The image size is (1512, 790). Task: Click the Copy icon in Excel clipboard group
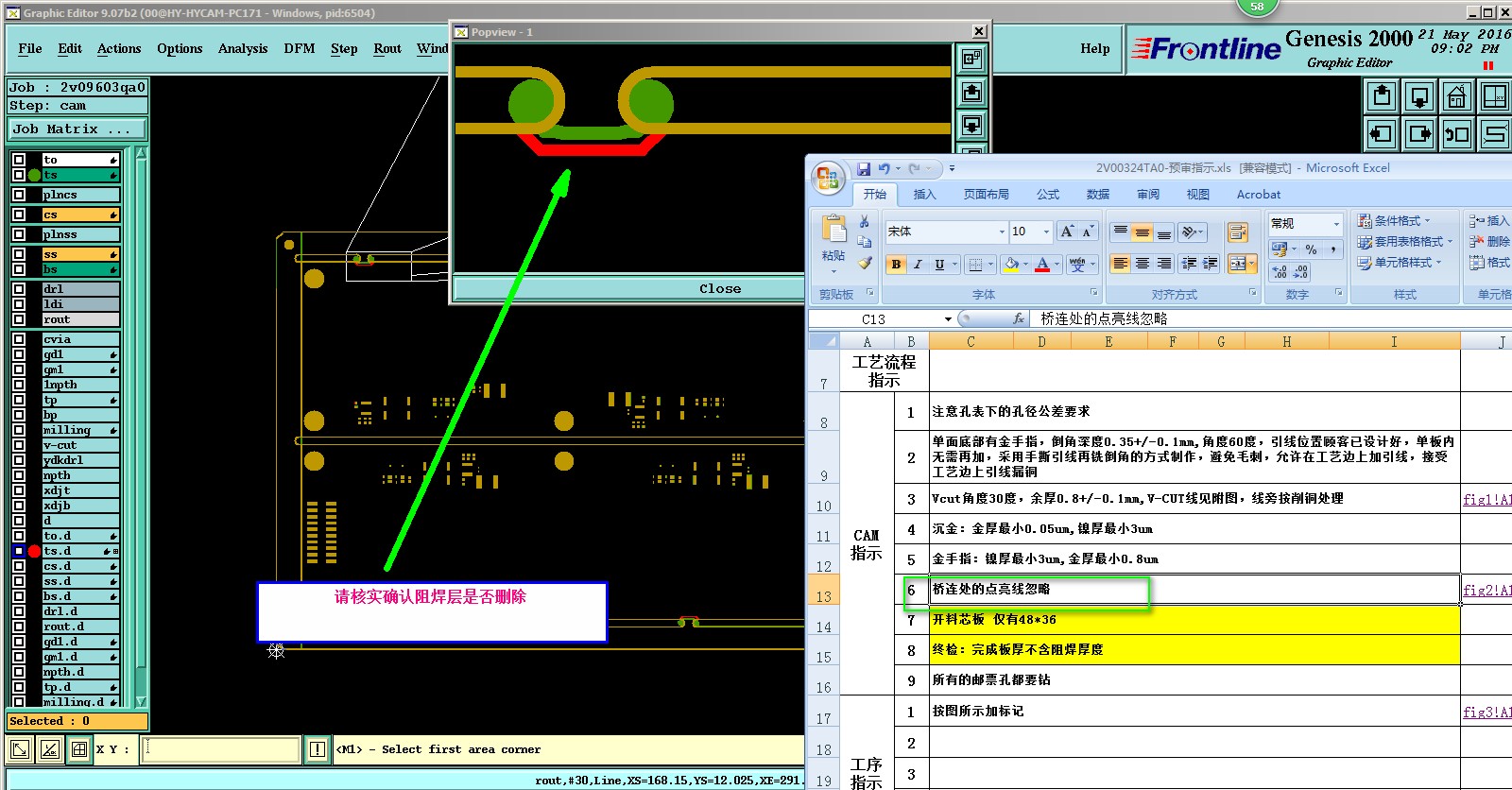[864, 242]
